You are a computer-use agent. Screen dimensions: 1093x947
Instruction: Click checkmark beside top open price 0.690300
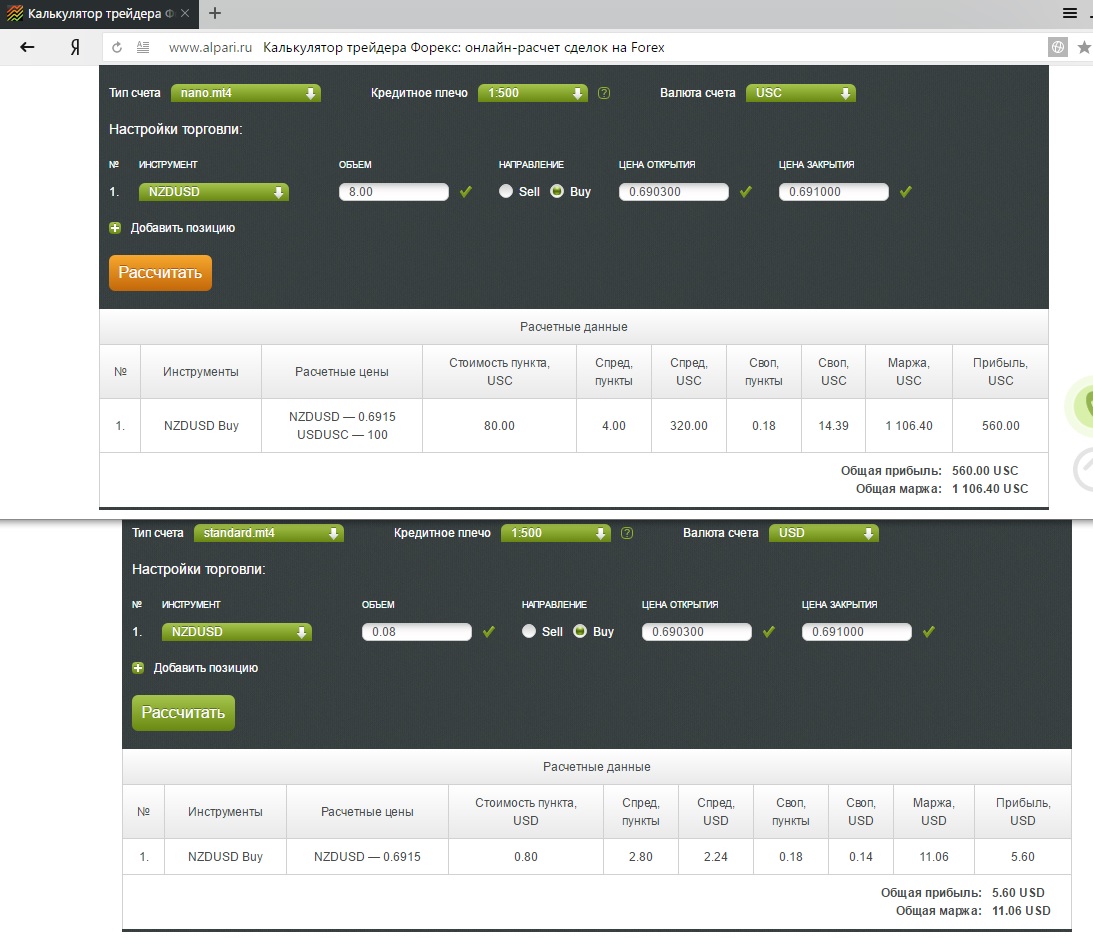coord(746,192)
